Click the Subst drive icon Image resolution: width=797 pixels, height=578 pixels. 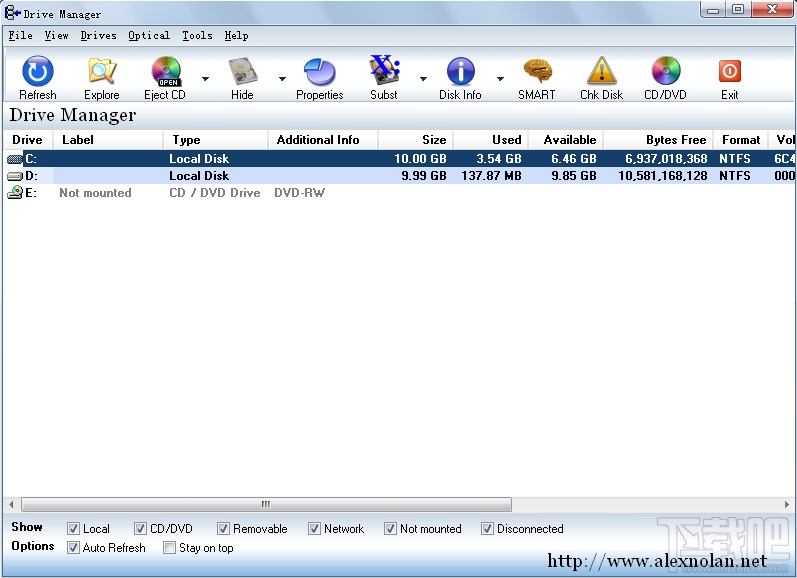[x=384, y=70]
